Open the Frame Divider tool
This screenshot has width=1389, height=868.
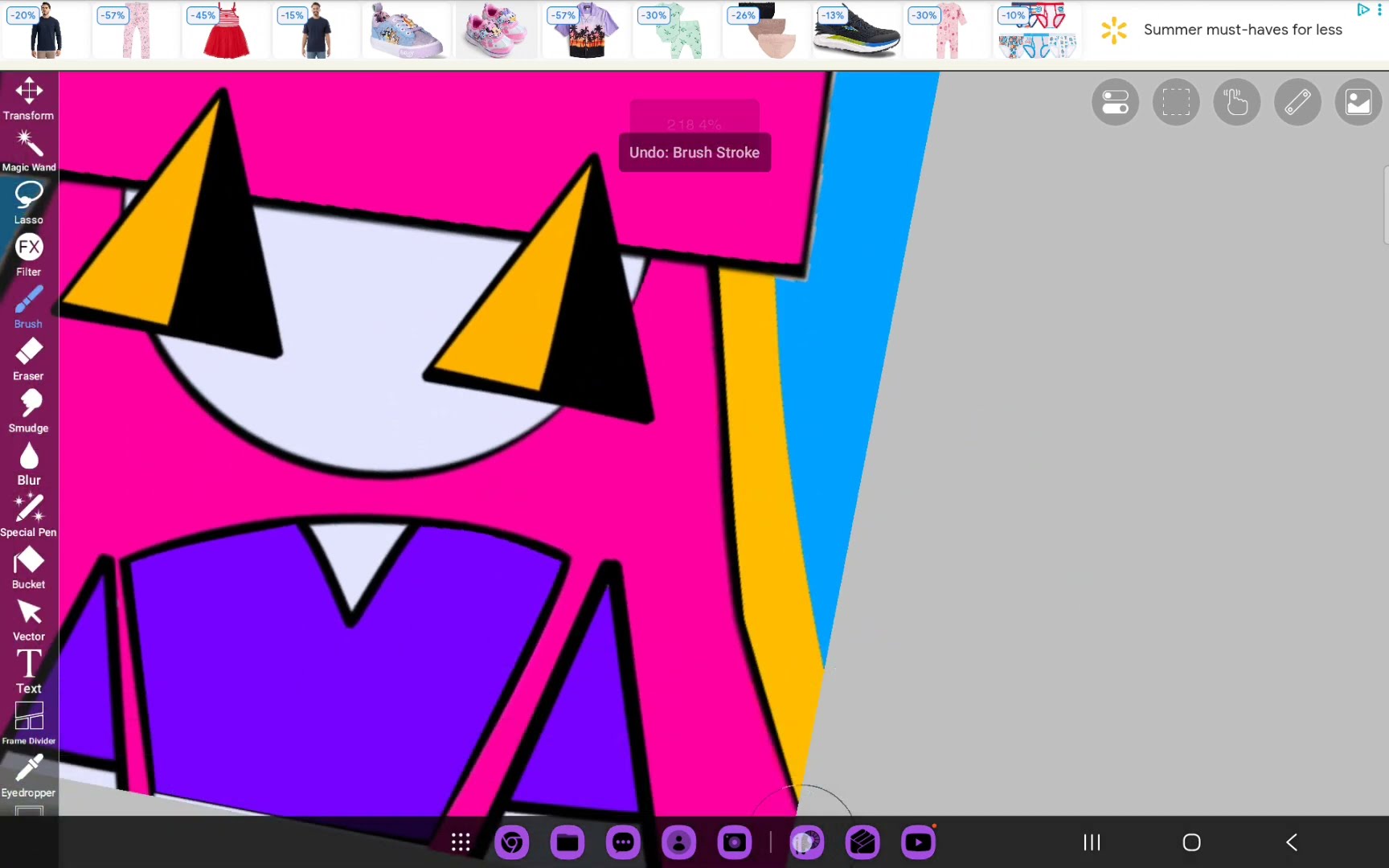[29, 723]
